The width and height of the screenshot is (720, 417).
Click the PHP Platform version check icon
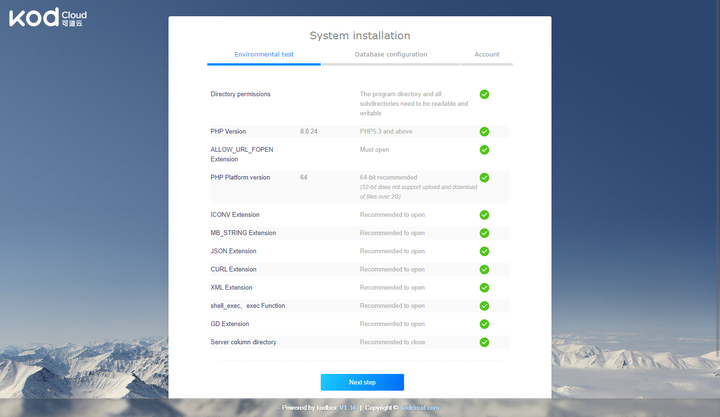[484, 177]
